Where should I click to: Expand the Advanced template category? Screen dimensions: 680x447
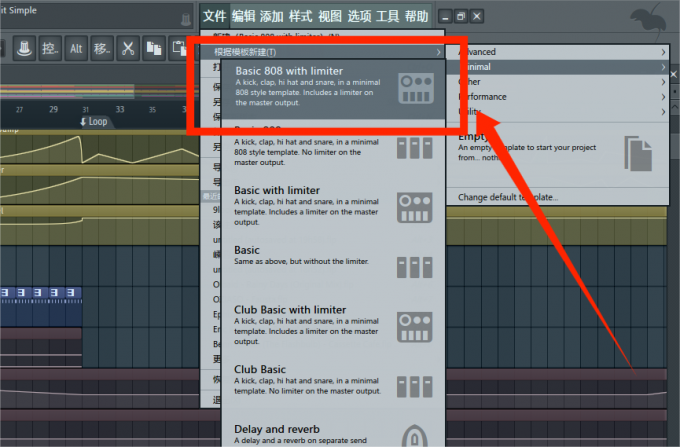point(558,52)
